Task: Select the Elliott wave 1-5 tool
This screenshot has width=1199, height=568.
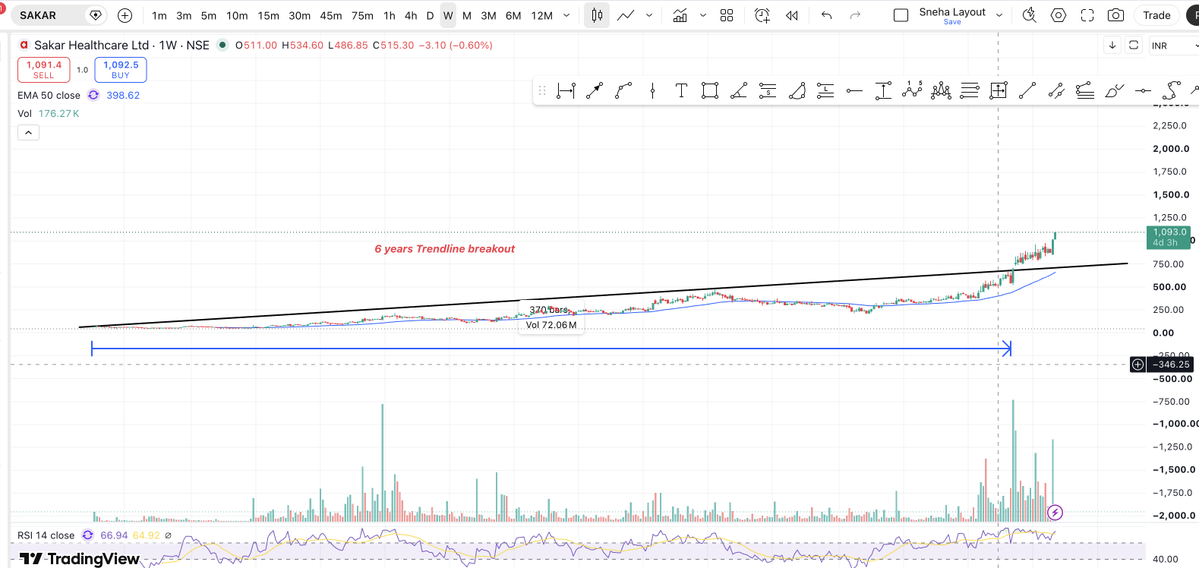Action: tap(911, 91)
